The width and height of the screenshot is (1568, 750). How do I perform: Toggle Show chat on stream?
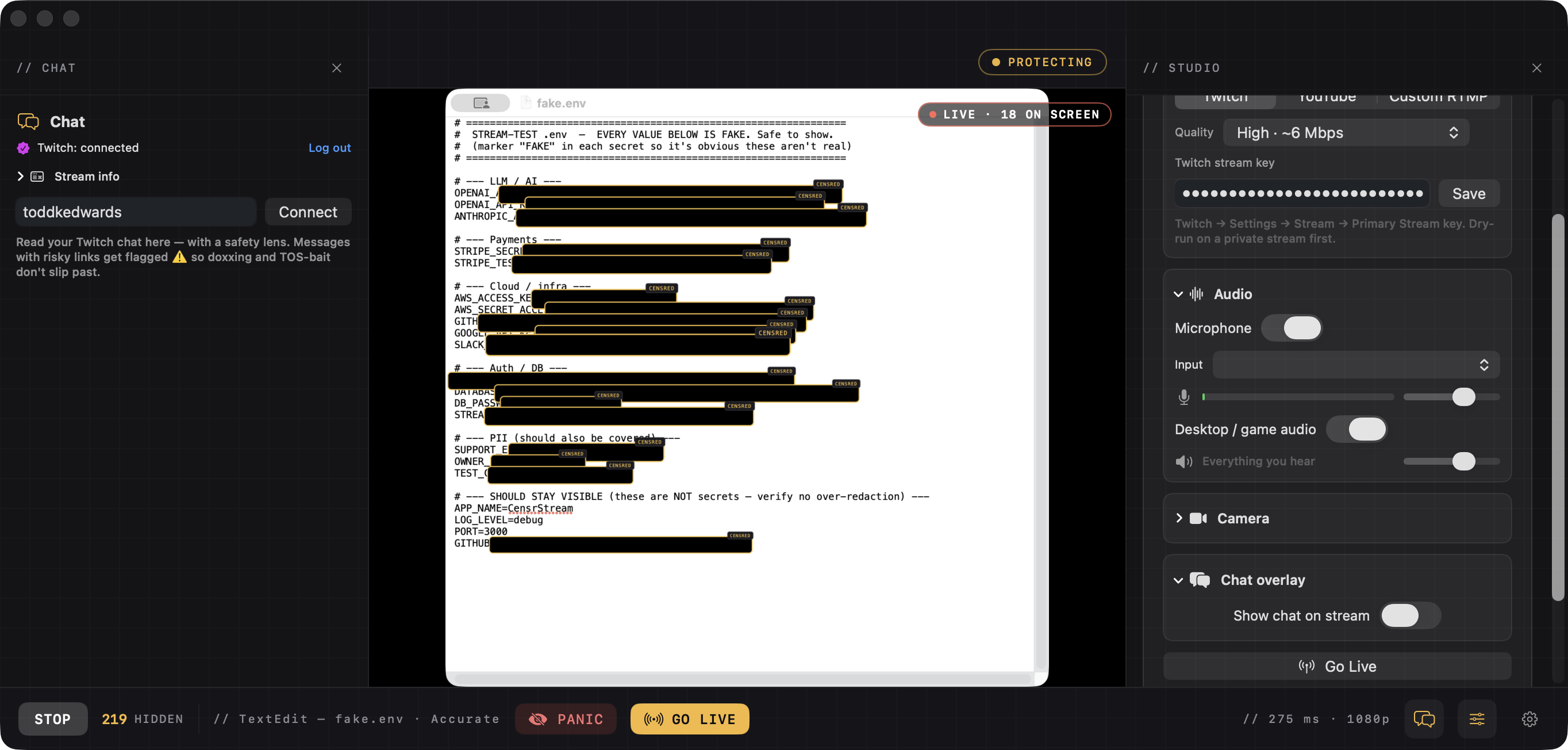(1411, 616)
